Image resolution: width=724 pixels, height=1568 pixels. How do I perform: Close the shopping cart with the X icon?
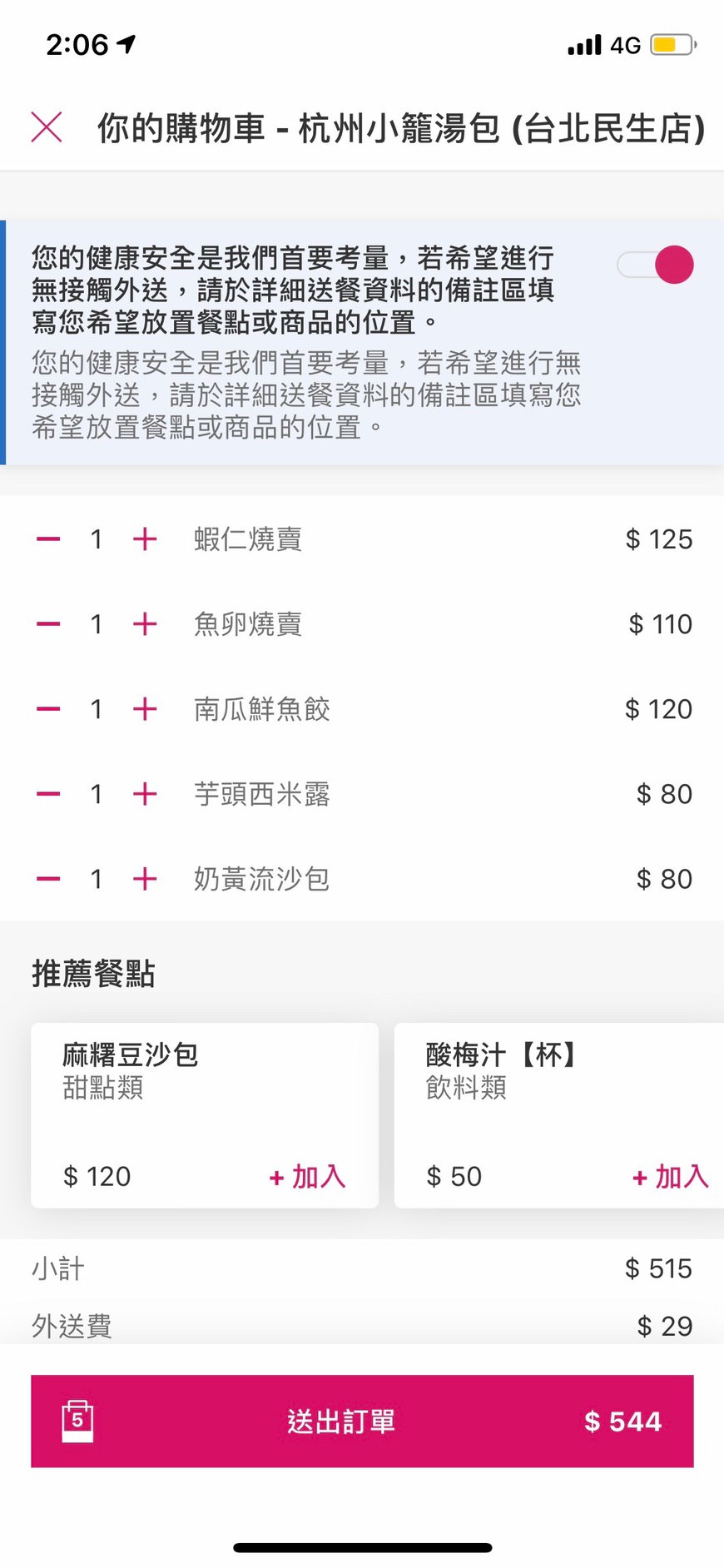point(47,127)
